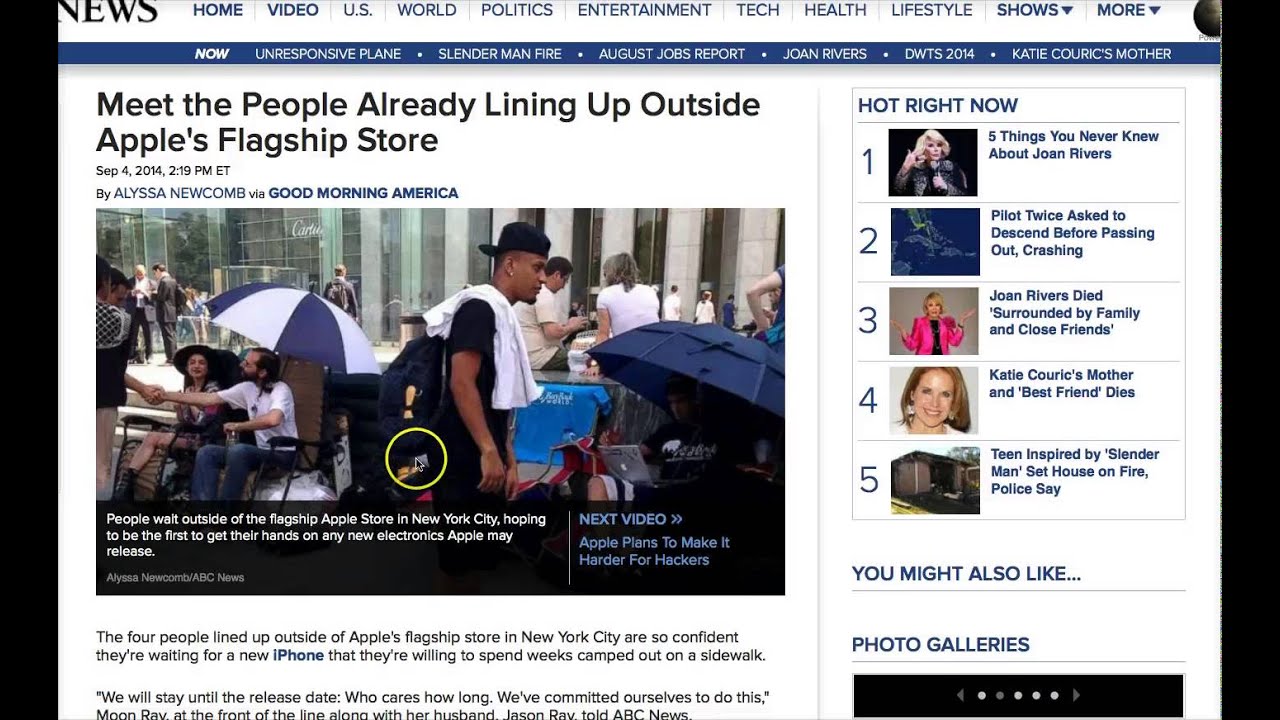The height and width of the screenshot is (720, 1280).
Task: Click the 'YOU MIGHT ALSO LIKE...' heading
Action: (x=966, y=574)
